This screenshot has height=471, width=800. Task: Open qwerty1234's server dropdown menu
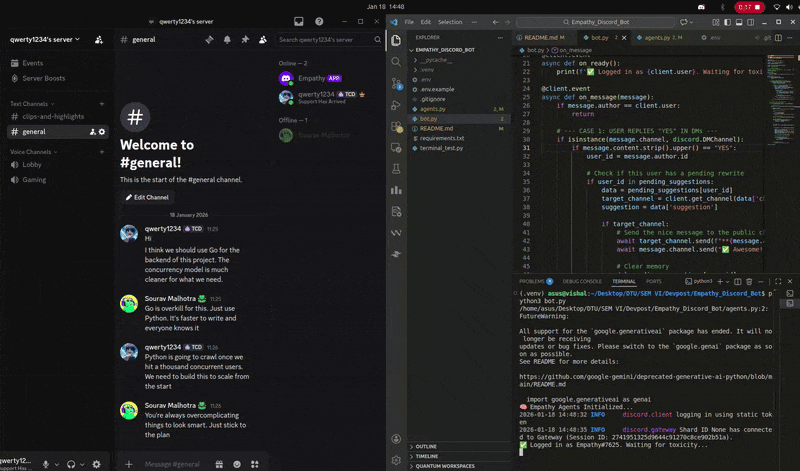click(x=45, y=39)
